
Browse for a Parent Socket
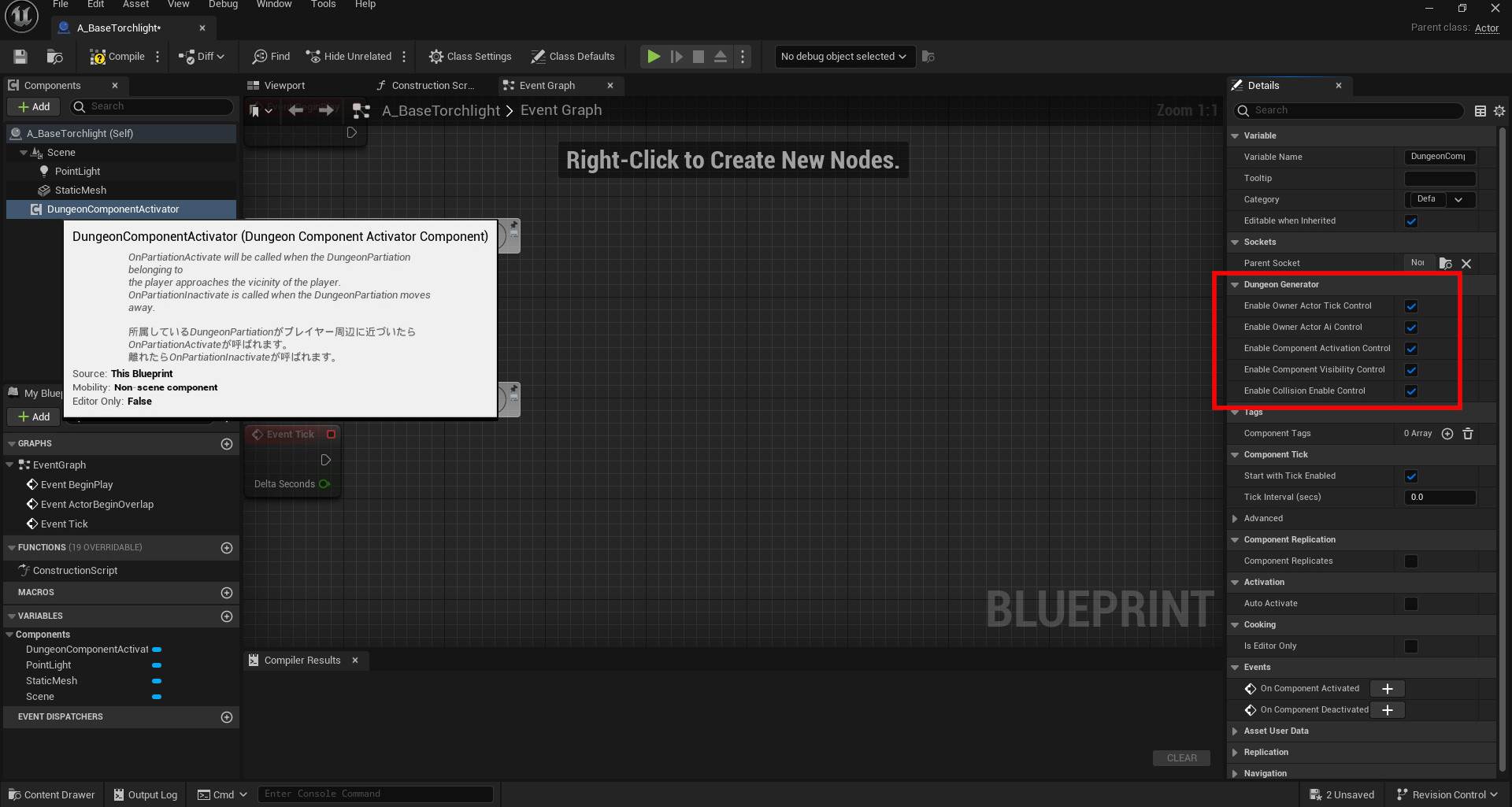tap(1446, 264)
